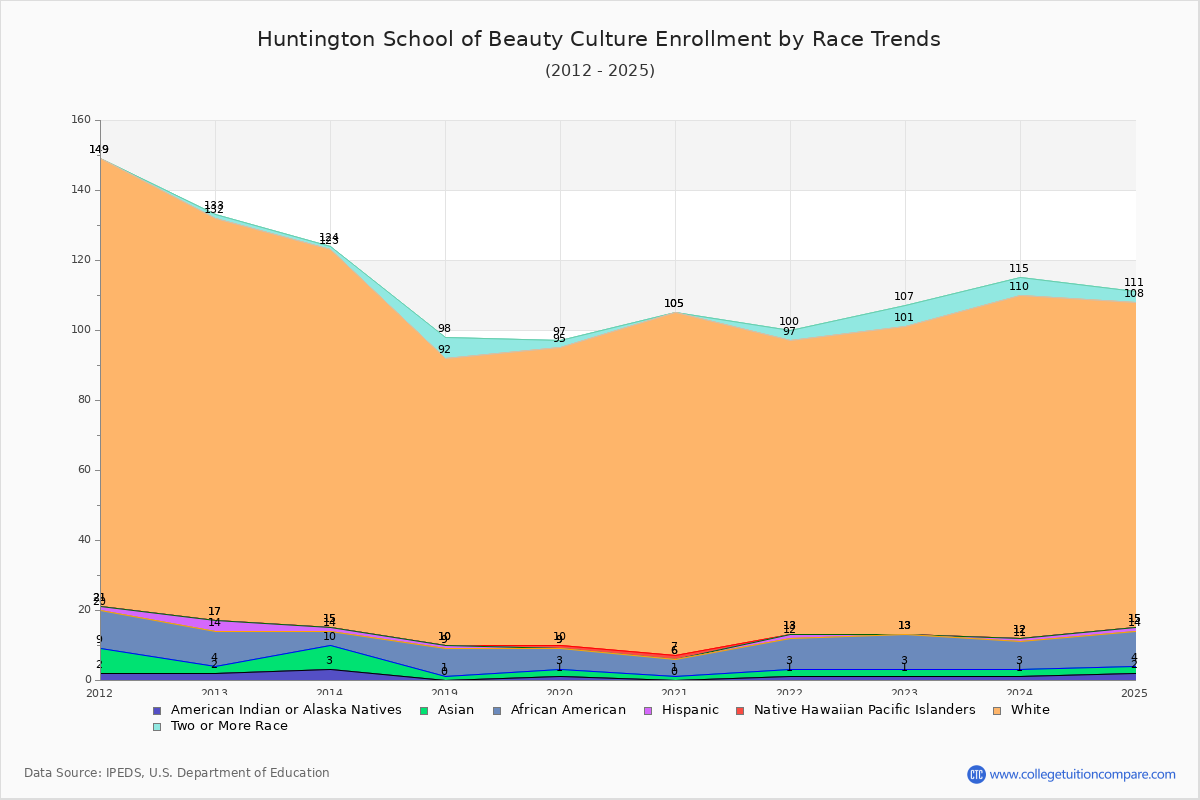Viewport: 1200px width, 800px height.
Task: Open the www.collegetuitioncompare.com link
Action: [x=1083, y=774]
